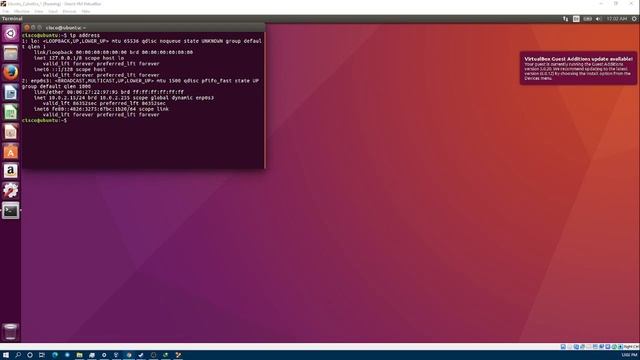The width and height of the screenshot is (640, 360).
Task: Open the VirtualBox Devices menu
Action: coord(69,11)
